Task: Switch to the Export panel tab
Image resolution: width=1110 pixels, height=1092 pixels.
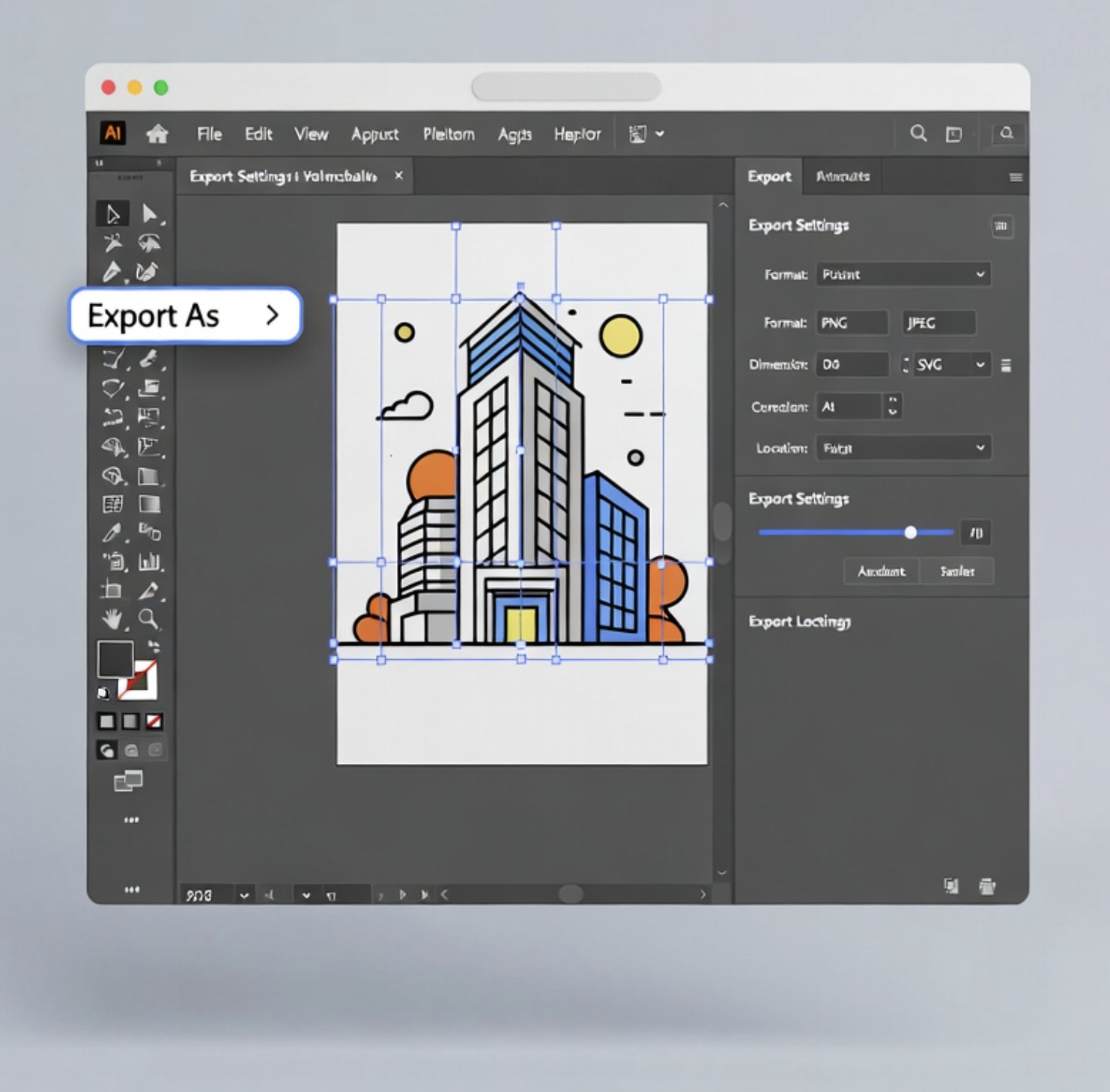Action: pos(769,177)
